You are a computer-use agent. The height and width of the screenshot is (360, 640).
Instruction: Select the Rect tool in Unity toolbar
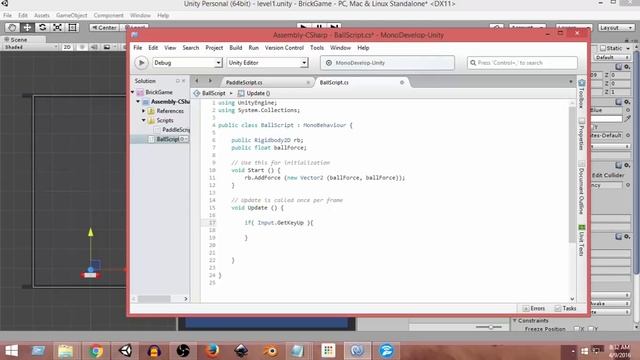tap(72, 27)
